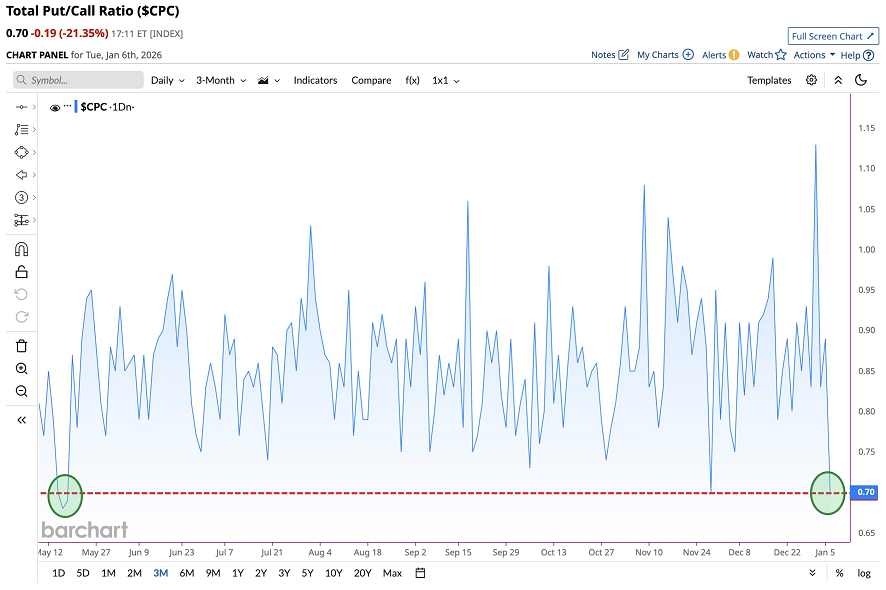Click the Full Screen Chart button
Image resolution: width=886 pixels, height=590 pixels.
click(x=833, y=36)
